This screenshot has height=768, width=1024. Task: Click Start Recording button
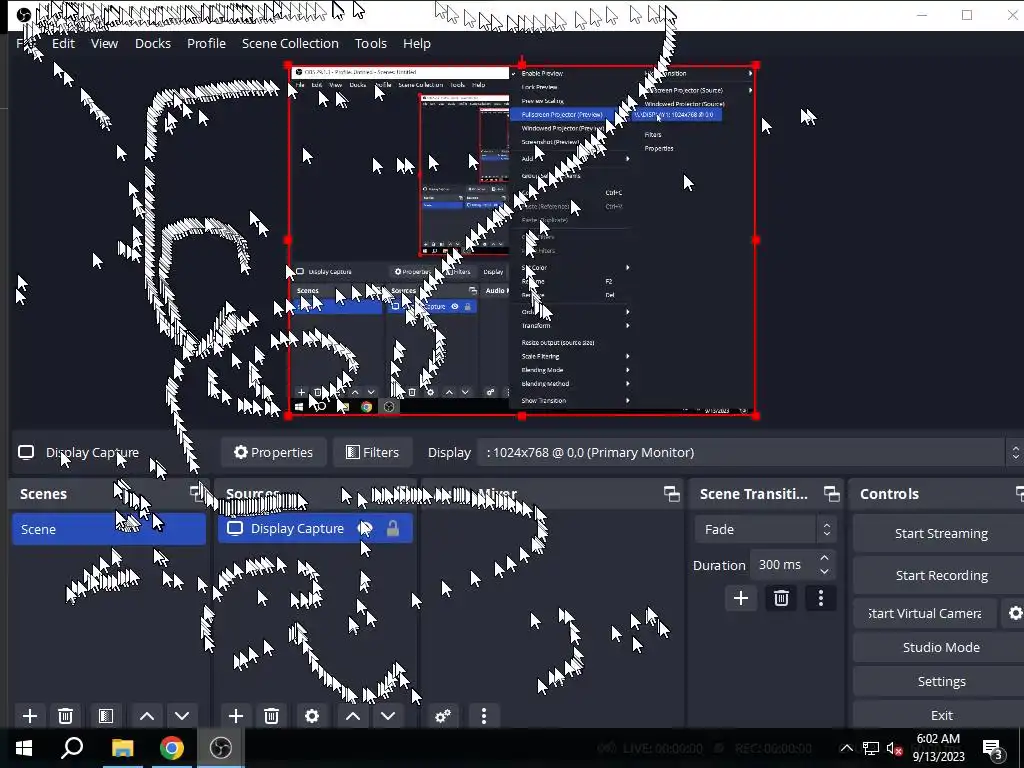(941, 575)
